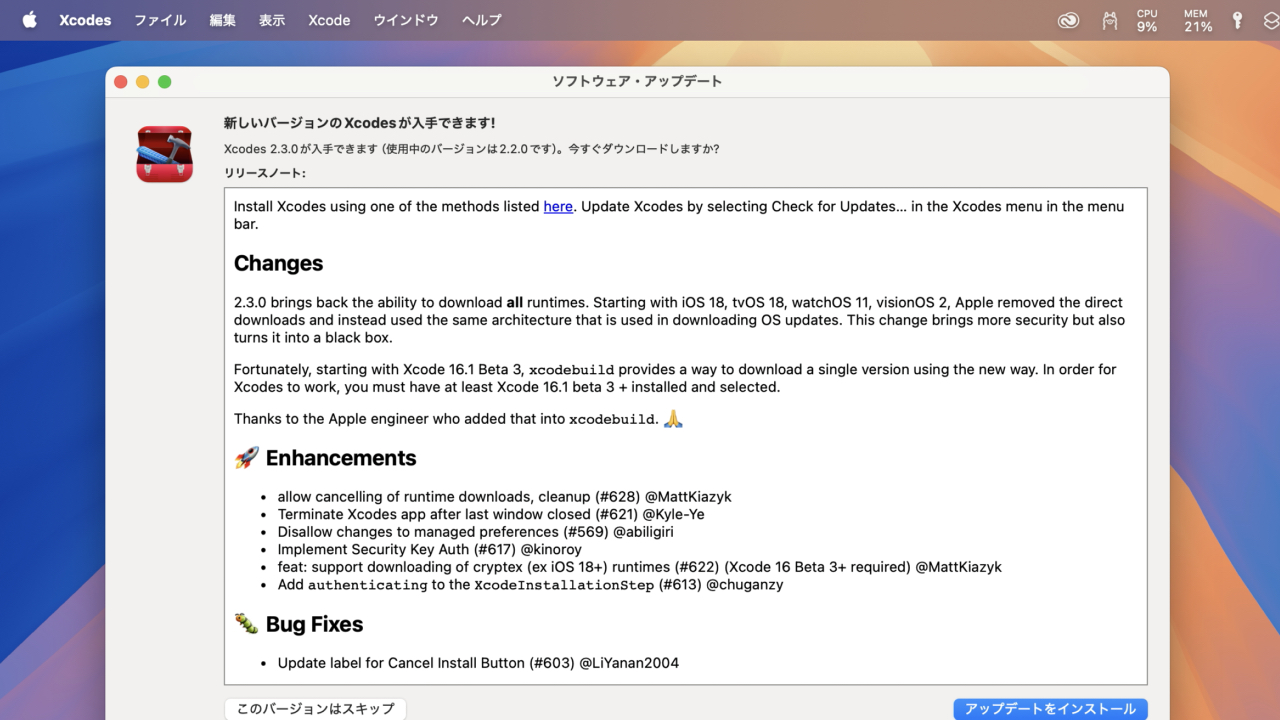Click the praying hands emoji
The height and width of the screenshot is (720, 1280).
point(673,418)
